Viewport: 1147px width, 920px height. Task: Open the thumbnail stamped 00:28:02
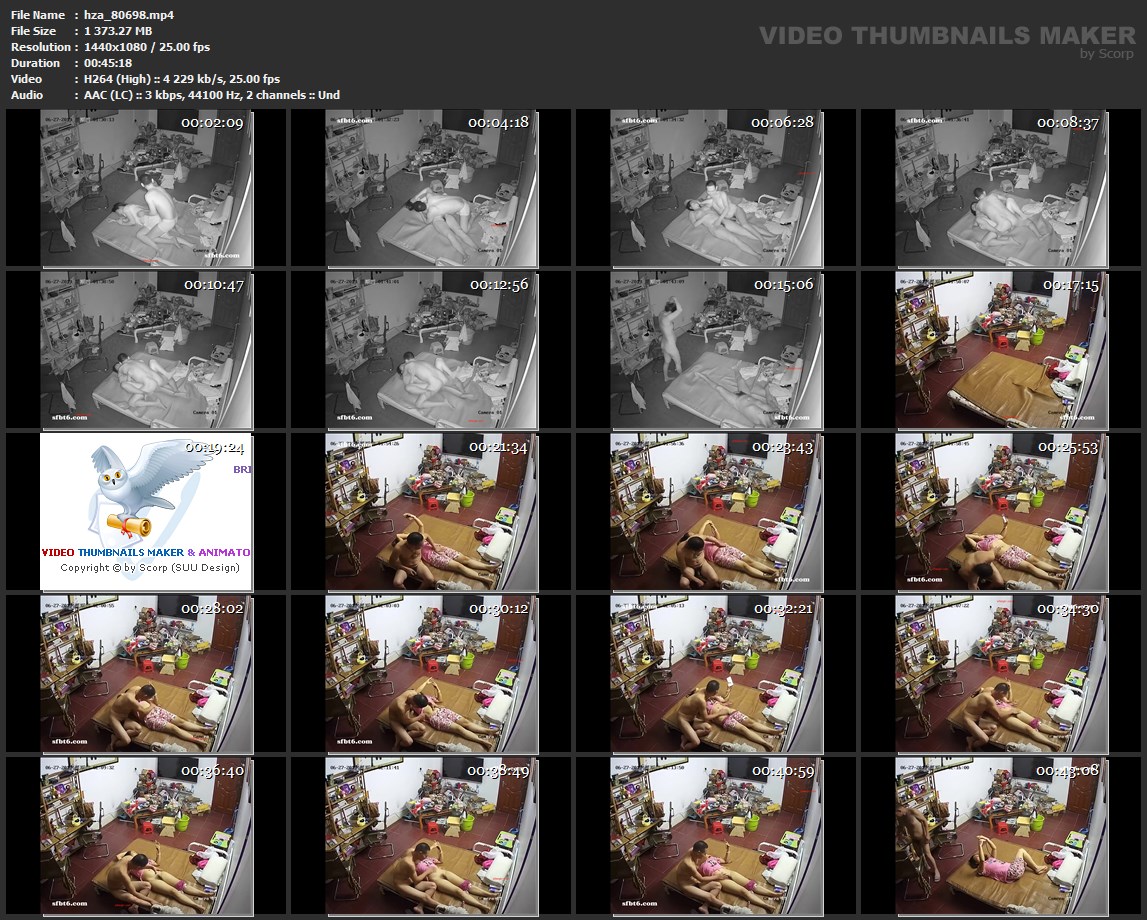(x=147, y=674)
